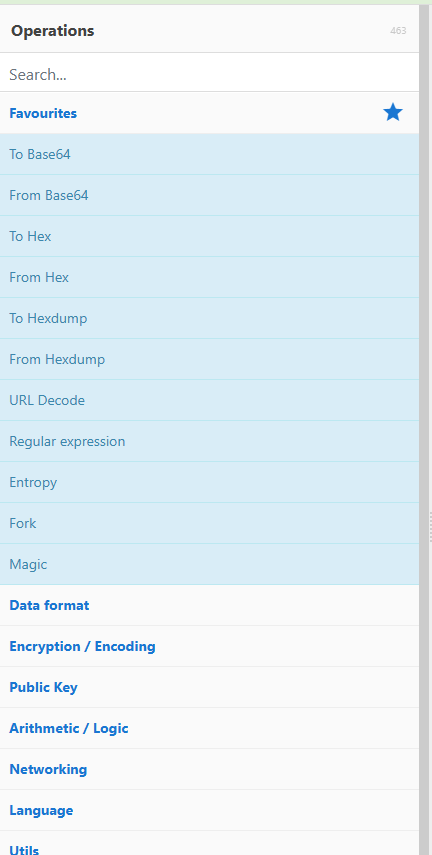Expand the Encryption / Encoding category
The height and width of the screenshot is (855, 432).
click(209, 646)
